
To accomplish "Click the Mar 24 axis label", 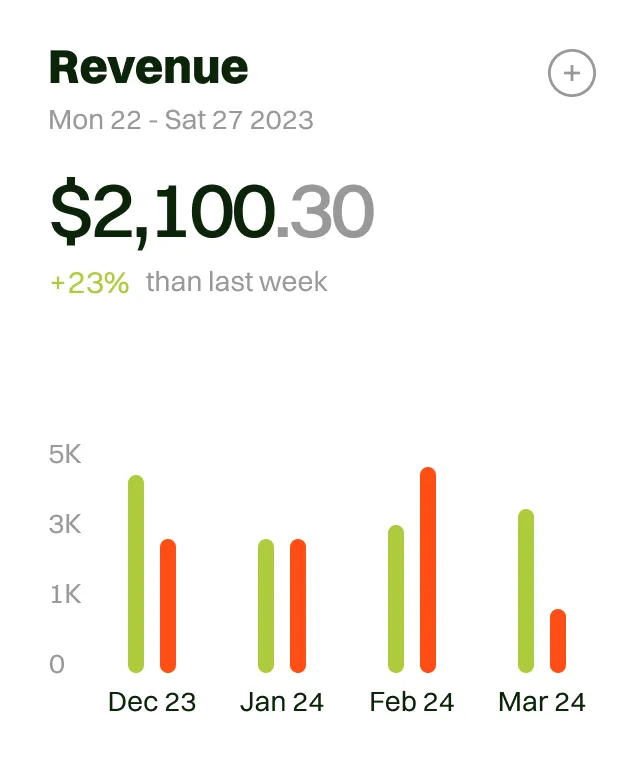I will (x=542, y=702).
